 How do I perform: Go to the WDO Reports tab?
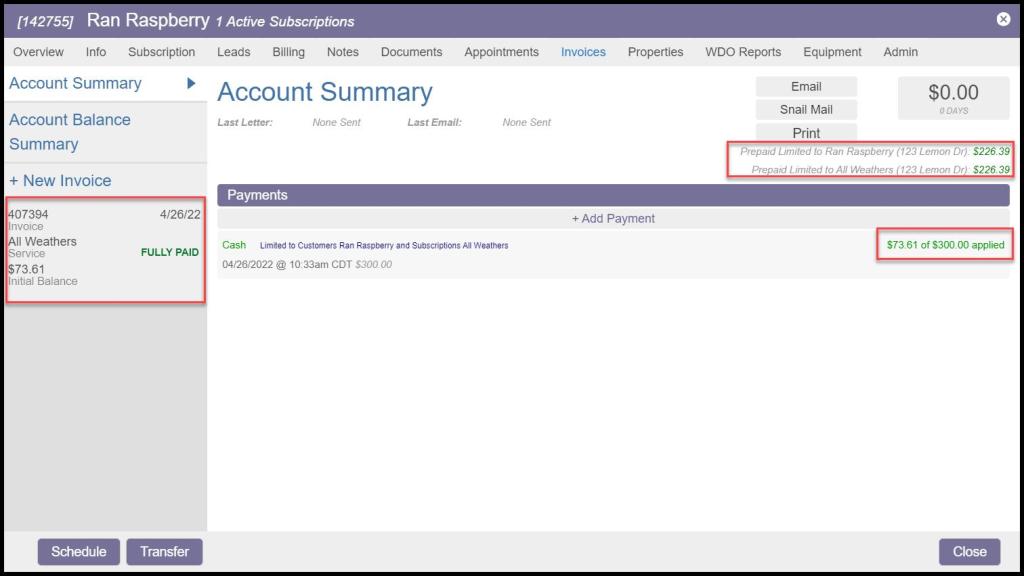click(743, 52)
